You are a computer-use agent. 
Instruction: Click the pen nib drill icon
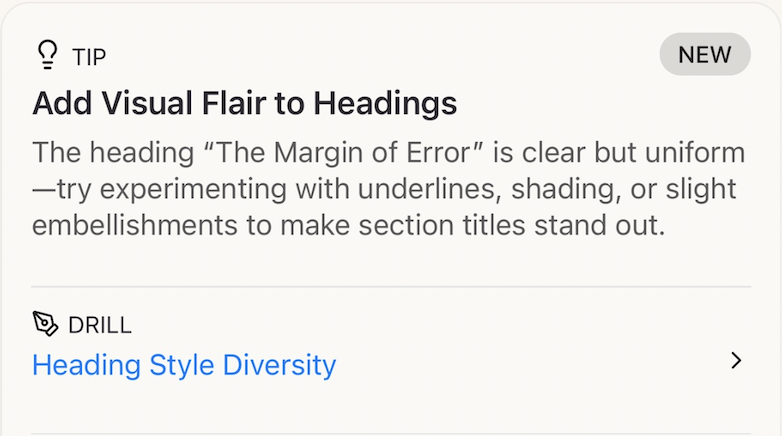(46, 324)
